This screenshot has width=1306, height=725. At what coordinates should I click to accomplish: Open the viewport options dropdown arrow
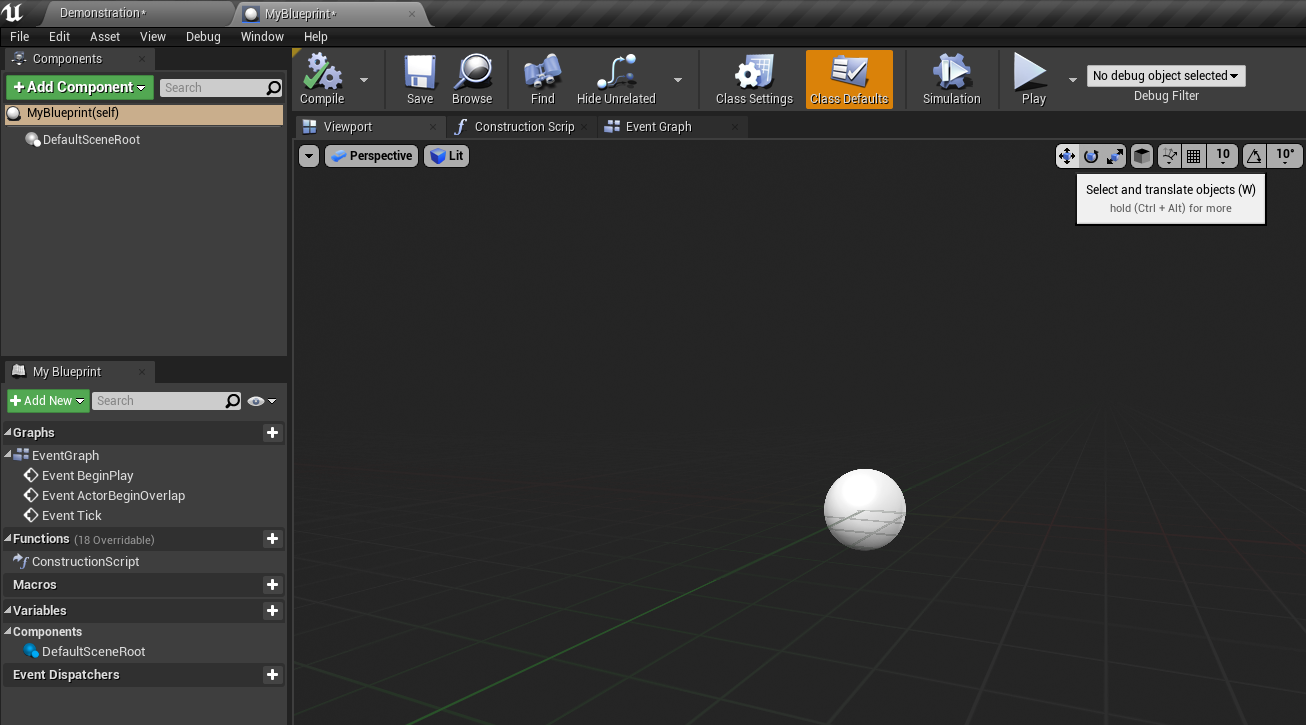pyautogui.click(x=309, y=156)
